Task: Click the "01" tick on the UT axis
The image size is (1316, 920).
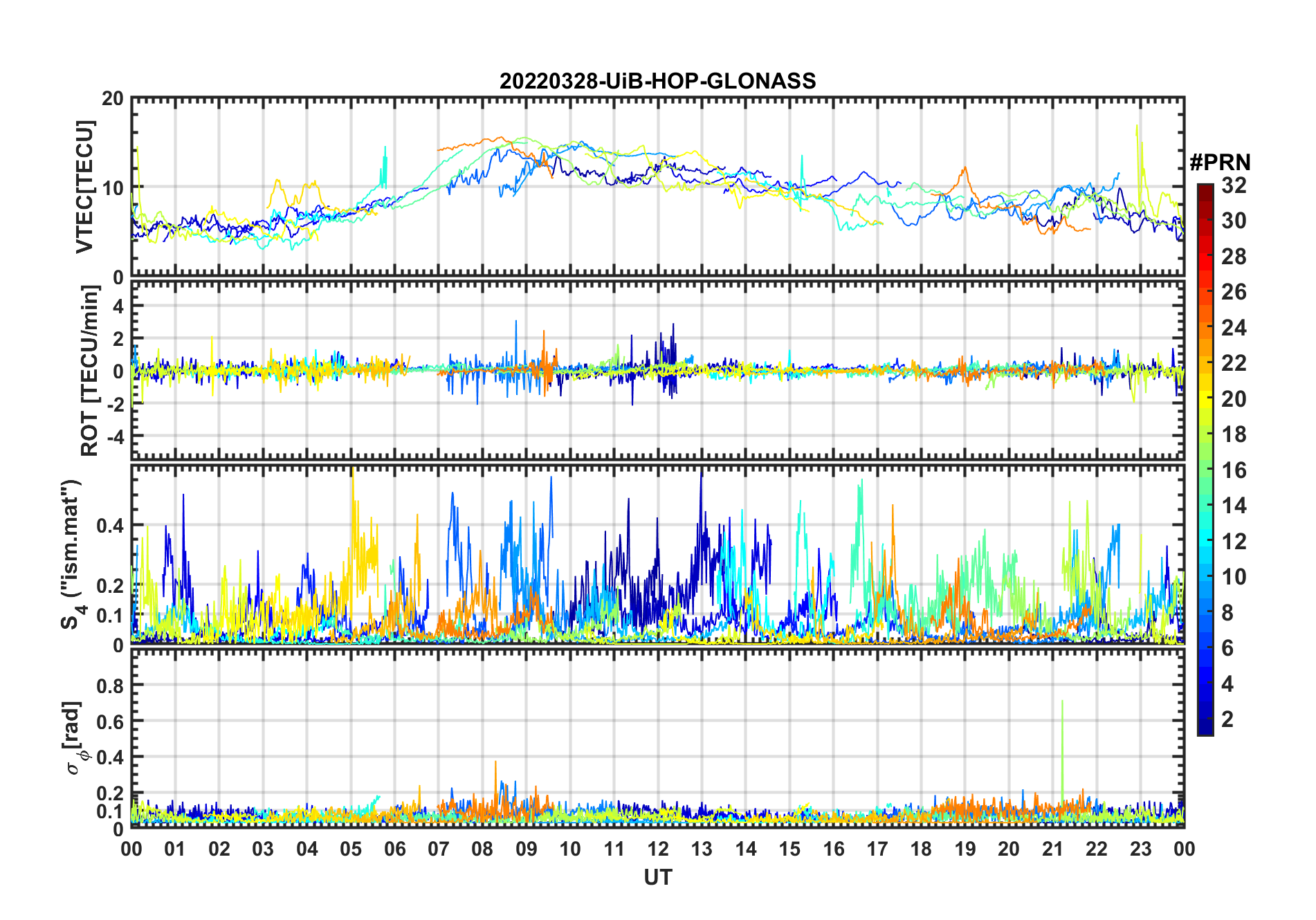Action: (175, 849)
